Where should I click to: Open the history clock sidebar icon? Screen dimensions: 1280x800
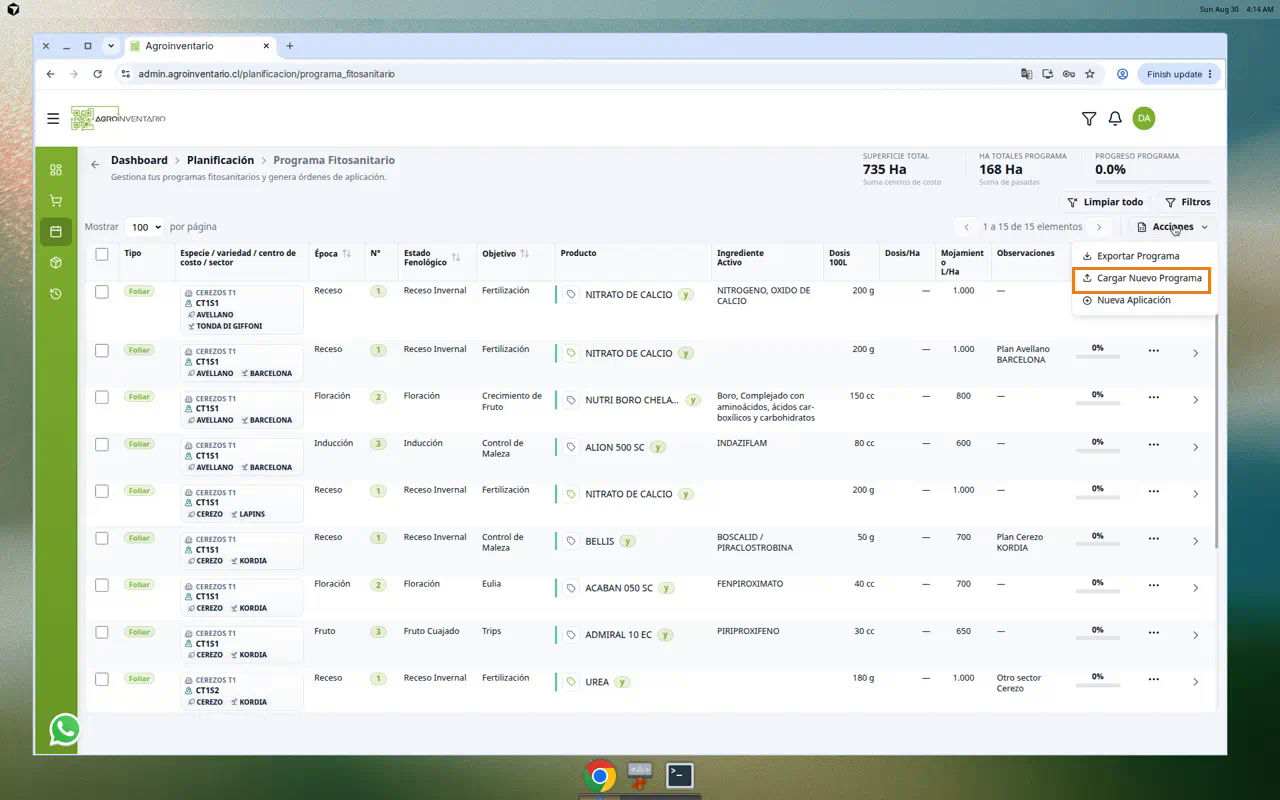(x=56, y=294)
